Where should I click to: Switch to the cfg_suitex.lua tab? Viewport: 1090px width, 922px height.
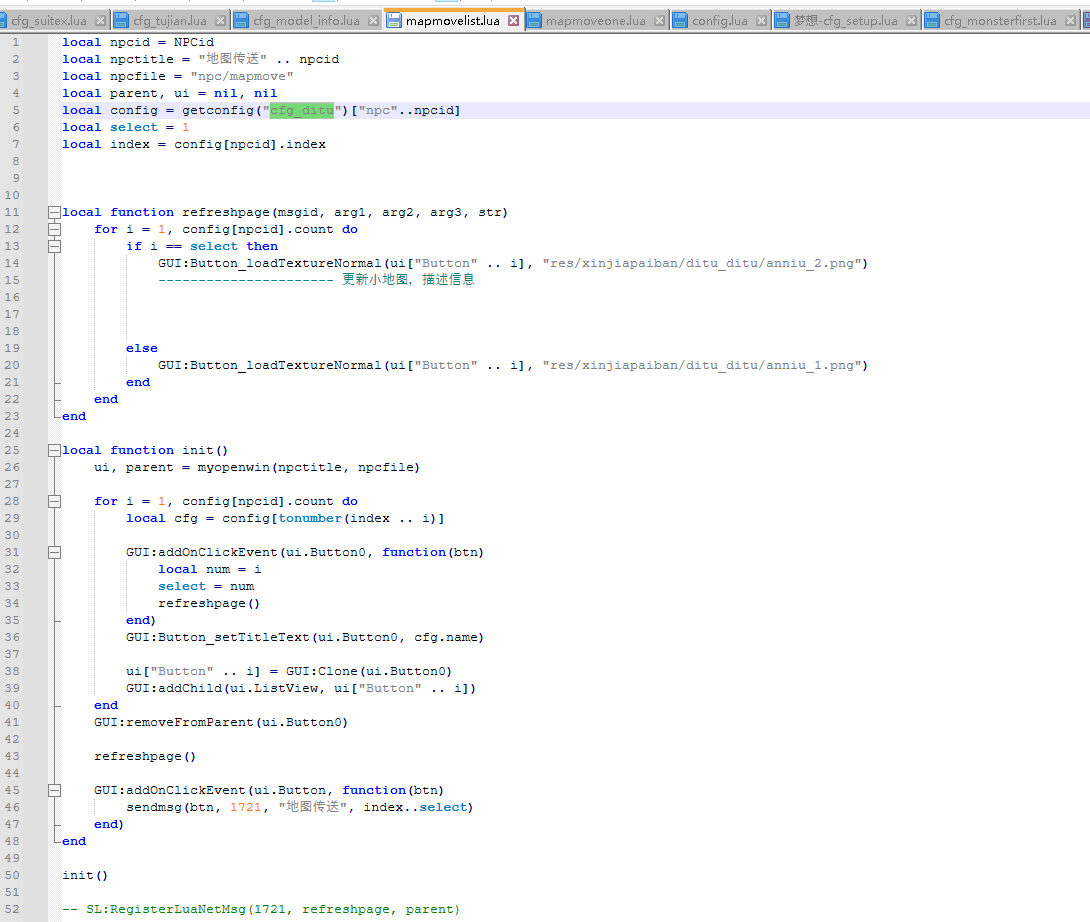tap(50, 21)
